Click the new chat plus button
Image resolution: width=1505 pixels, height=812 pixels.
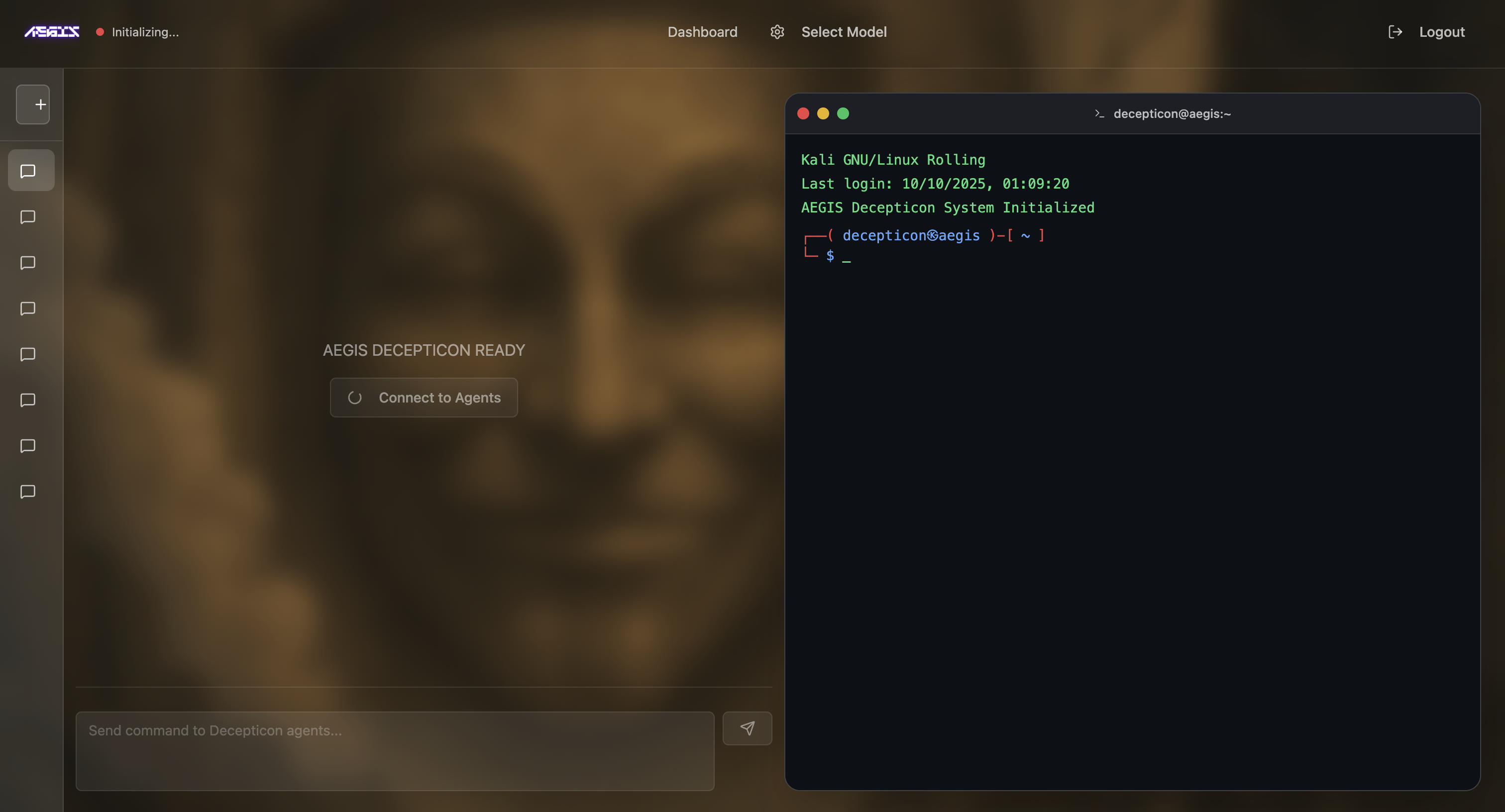tap(33, 104)
